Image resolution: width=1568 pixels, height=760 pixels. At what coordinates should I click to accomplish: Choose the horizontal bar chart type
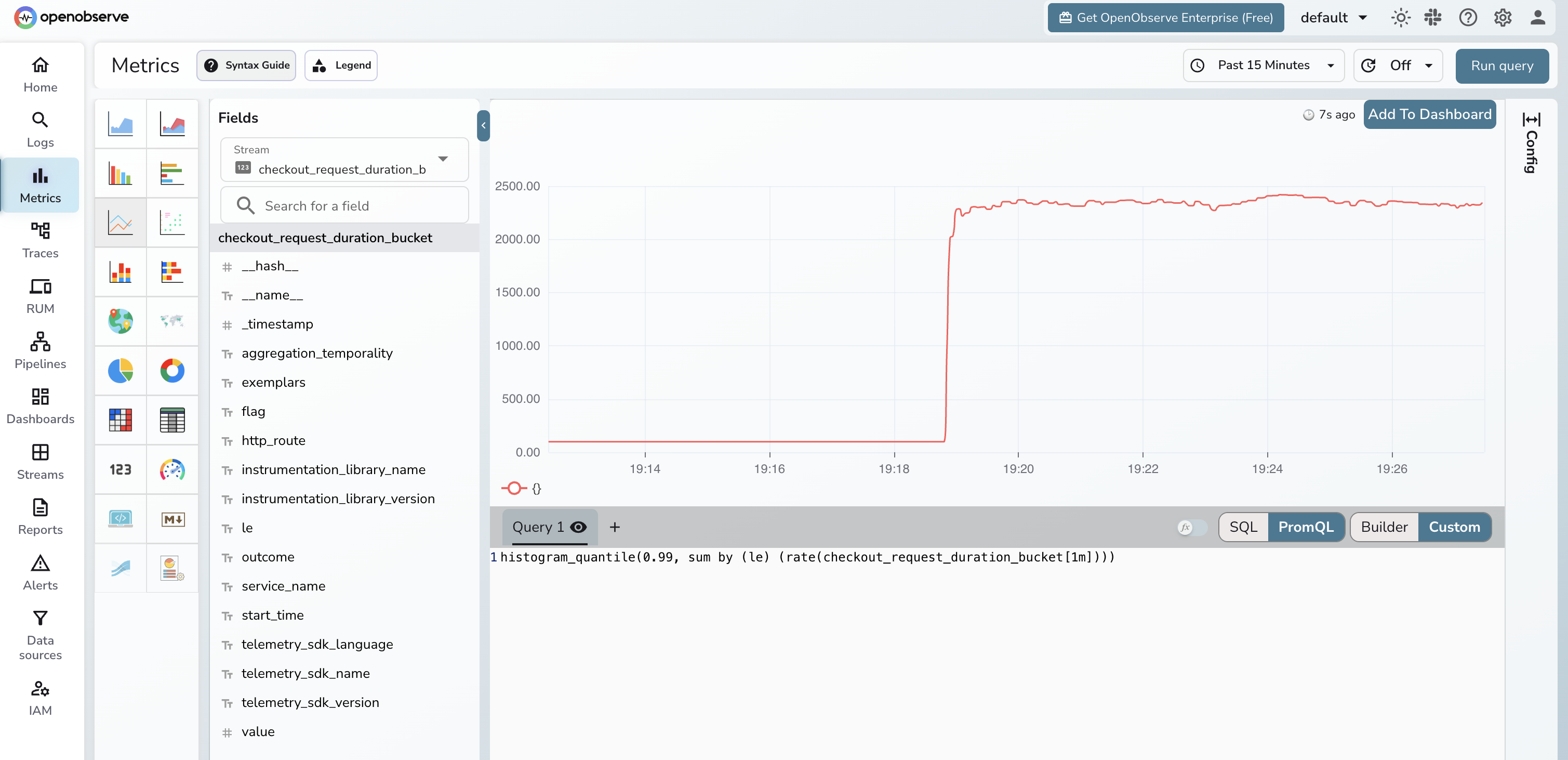point(172,174)
